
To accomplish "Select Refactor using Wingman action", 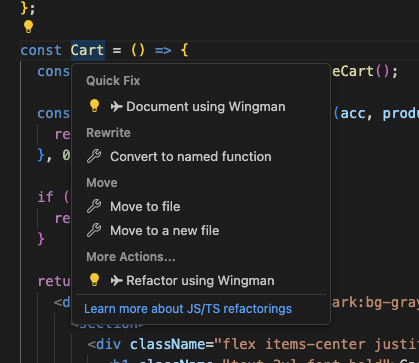I will point(201,281).
